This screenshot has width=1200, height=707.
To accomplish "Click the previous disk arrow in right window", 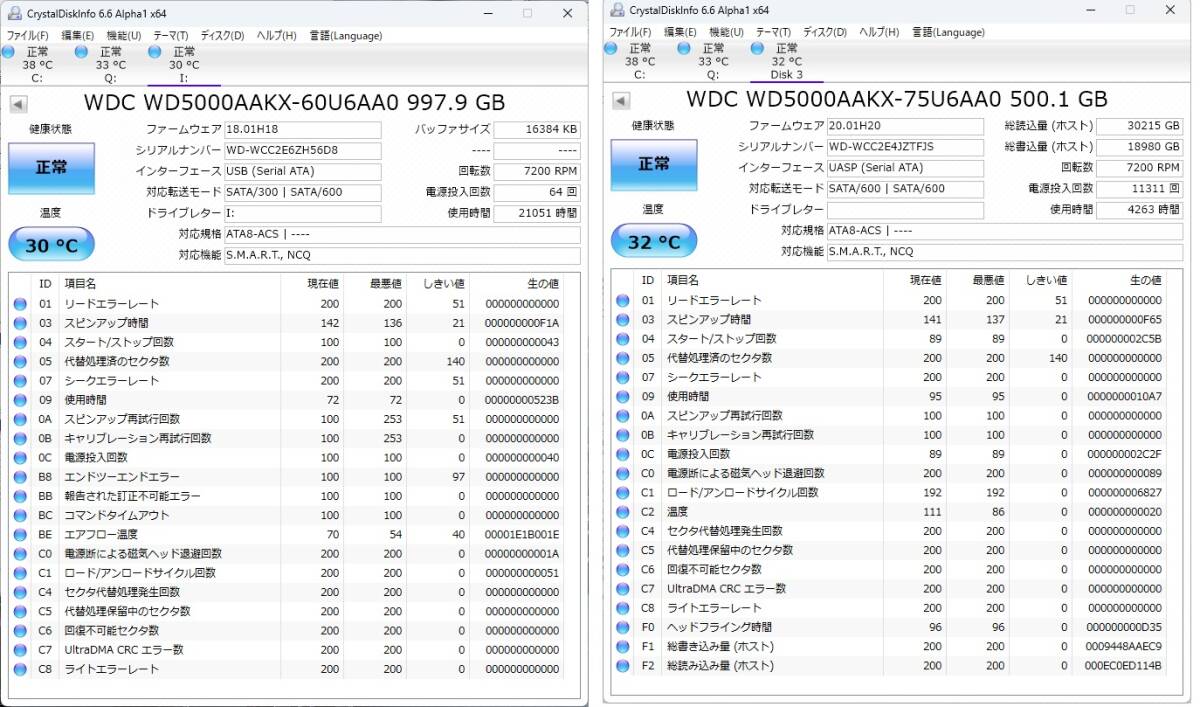I will pyautogui.click(x=621, y=100).
